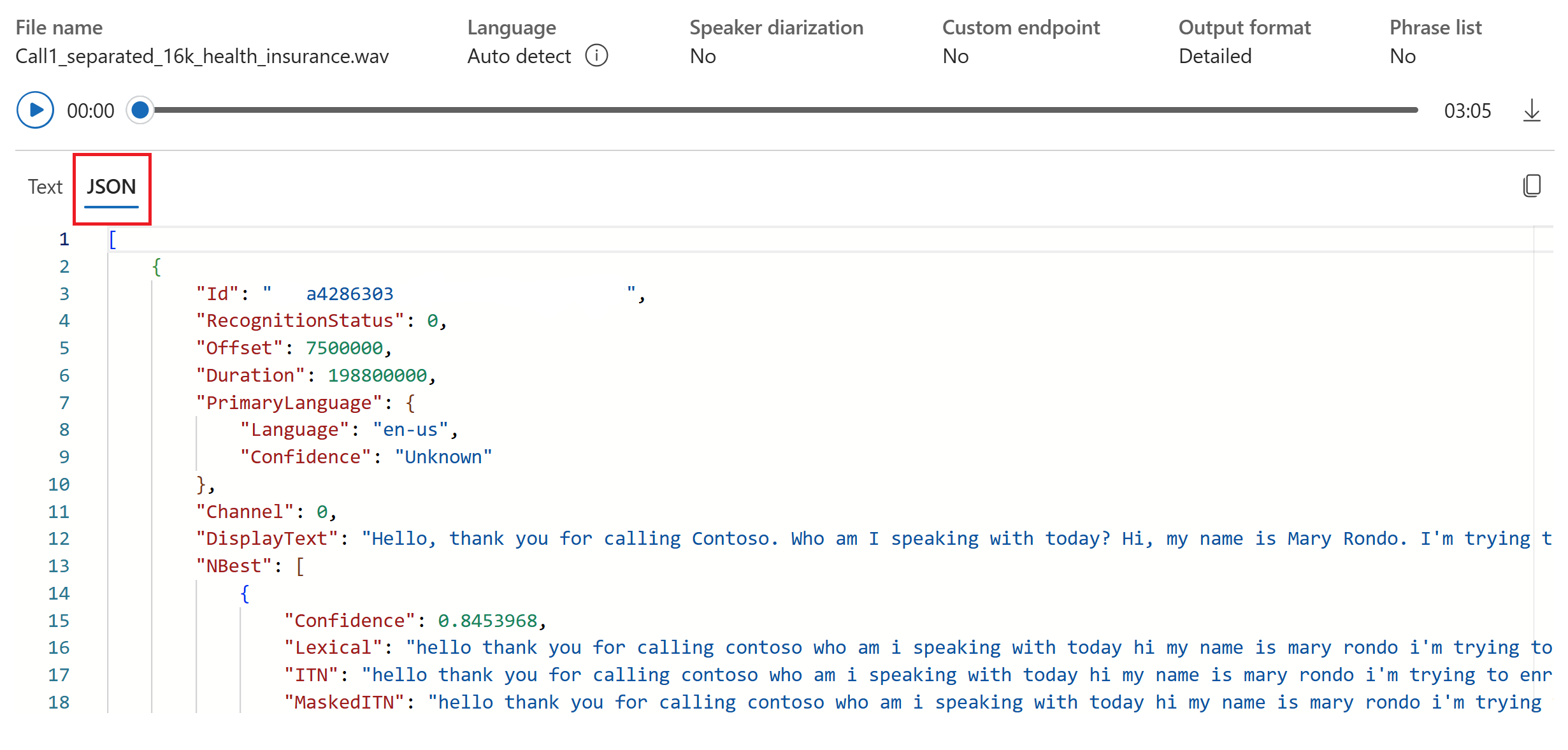The image size is (1568, 750).
Task: Click the audio seek slider handle
Action: coord(140,110)
